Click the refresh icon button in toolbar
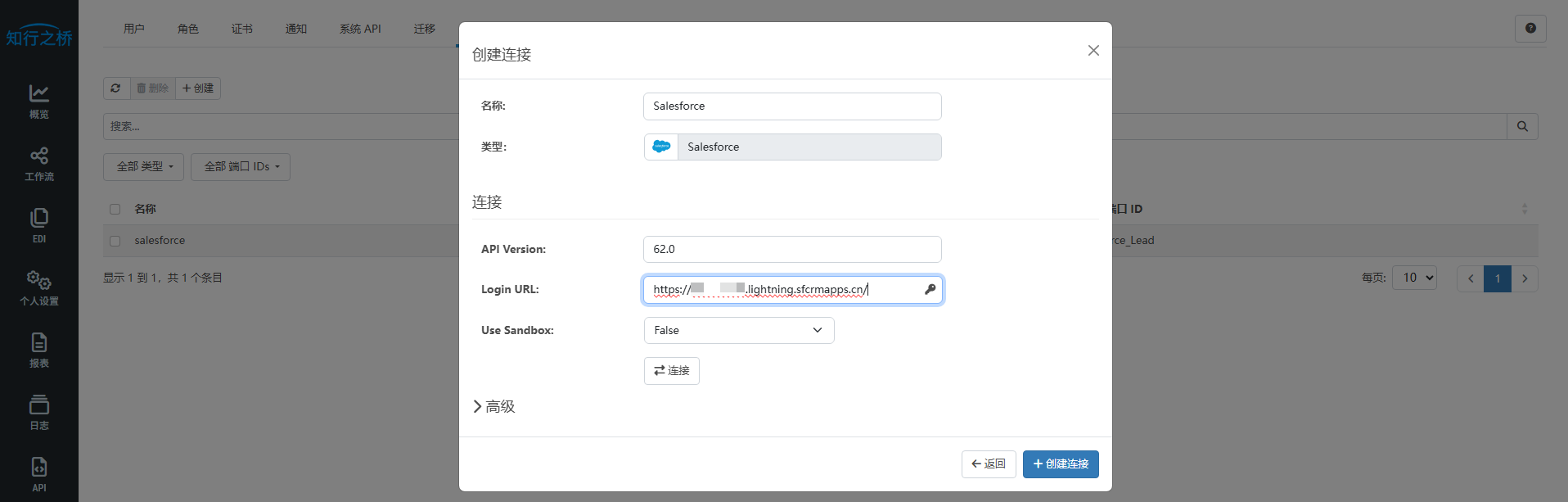Image resolution: width=1568 pixels, height=502 pixels. tap(116, 88)
